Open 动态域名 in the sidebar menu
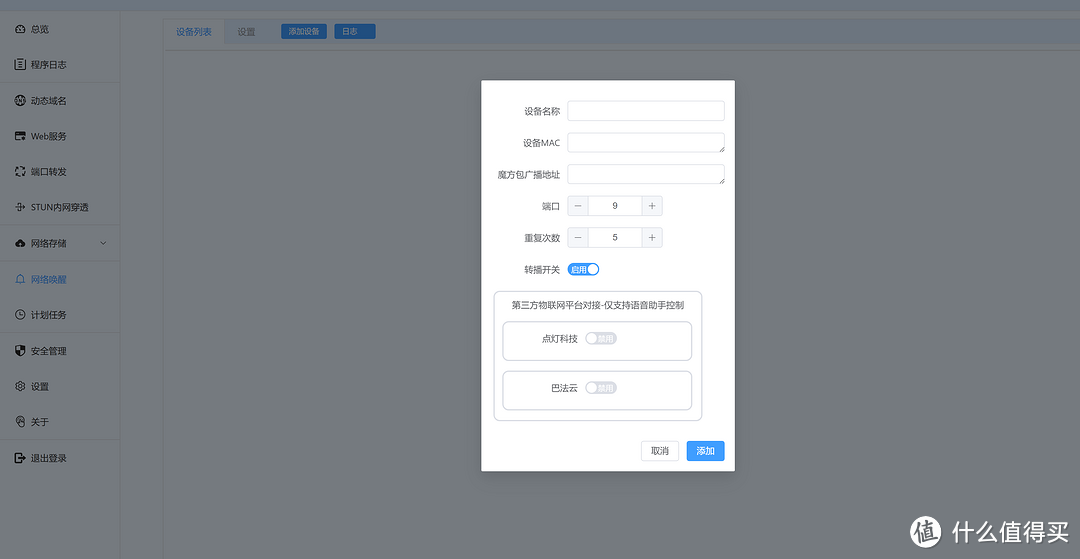The height and width of the screenshot is (559, 1080). (59, 101)
